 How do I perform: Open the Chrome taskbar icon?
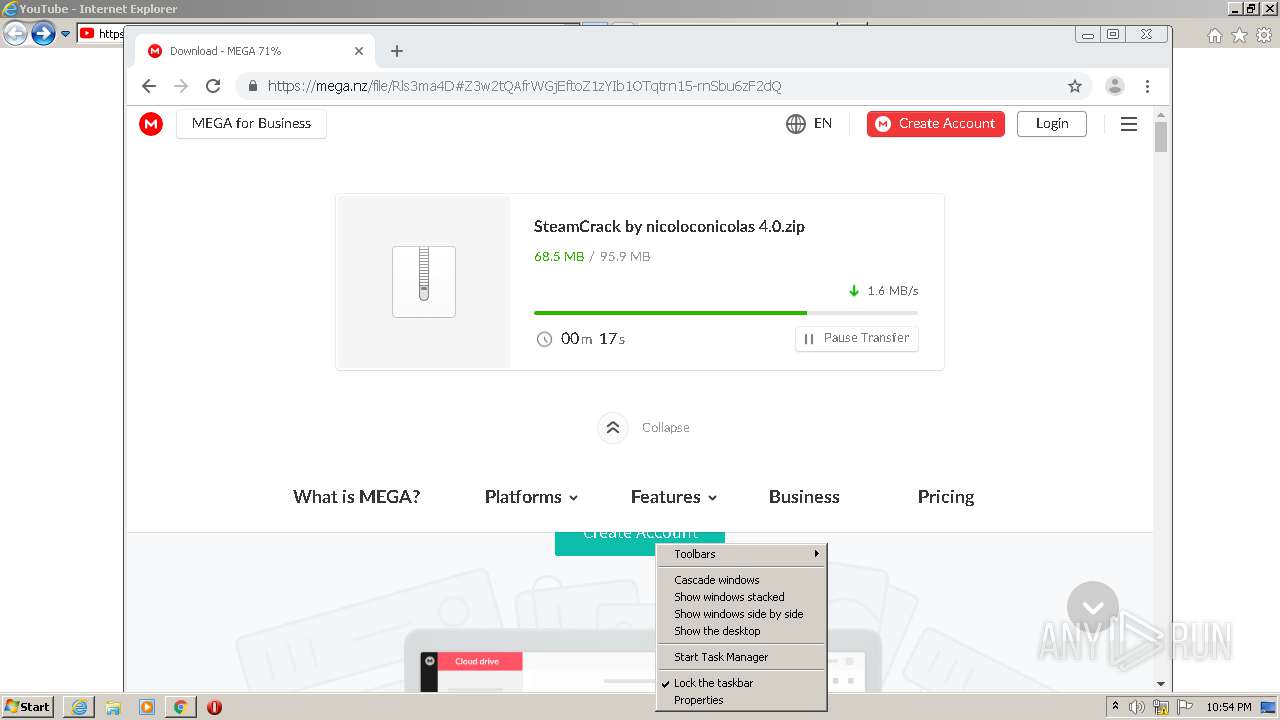pyautogui.click(x=180, y=707)
